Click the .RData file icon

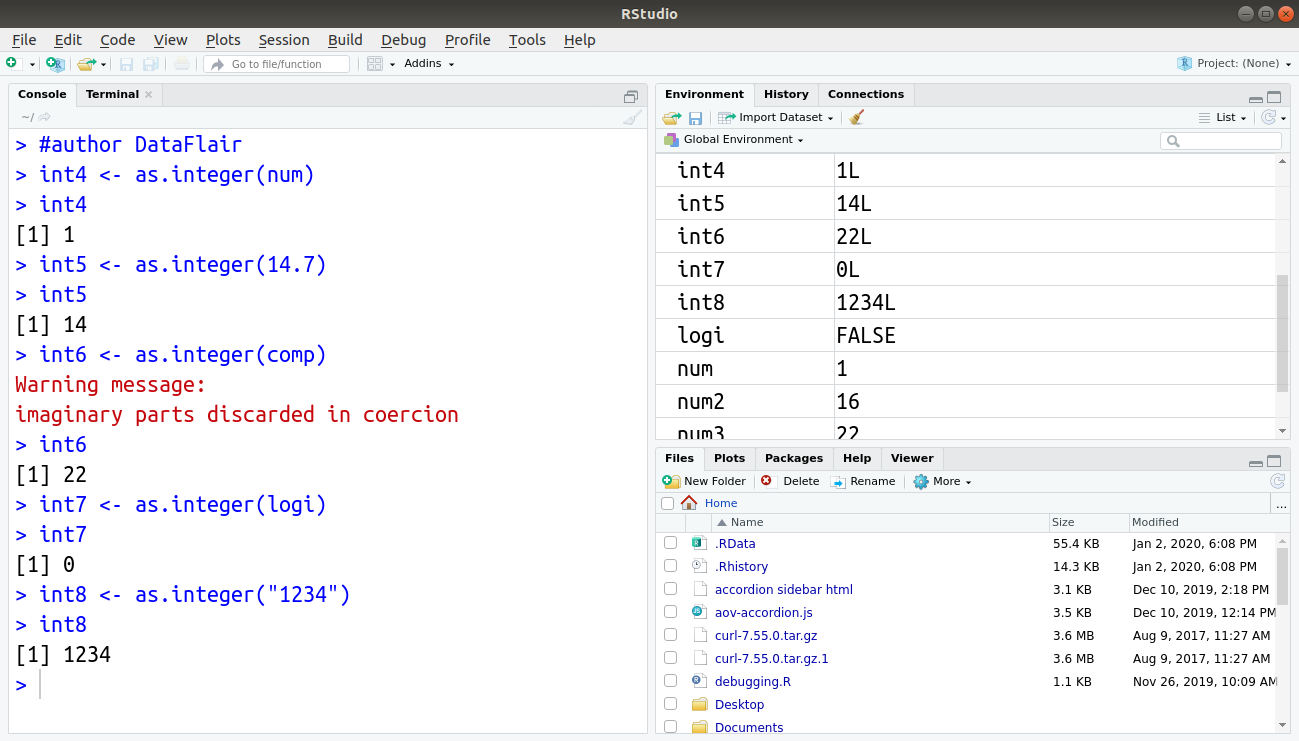tap(699, 543)
